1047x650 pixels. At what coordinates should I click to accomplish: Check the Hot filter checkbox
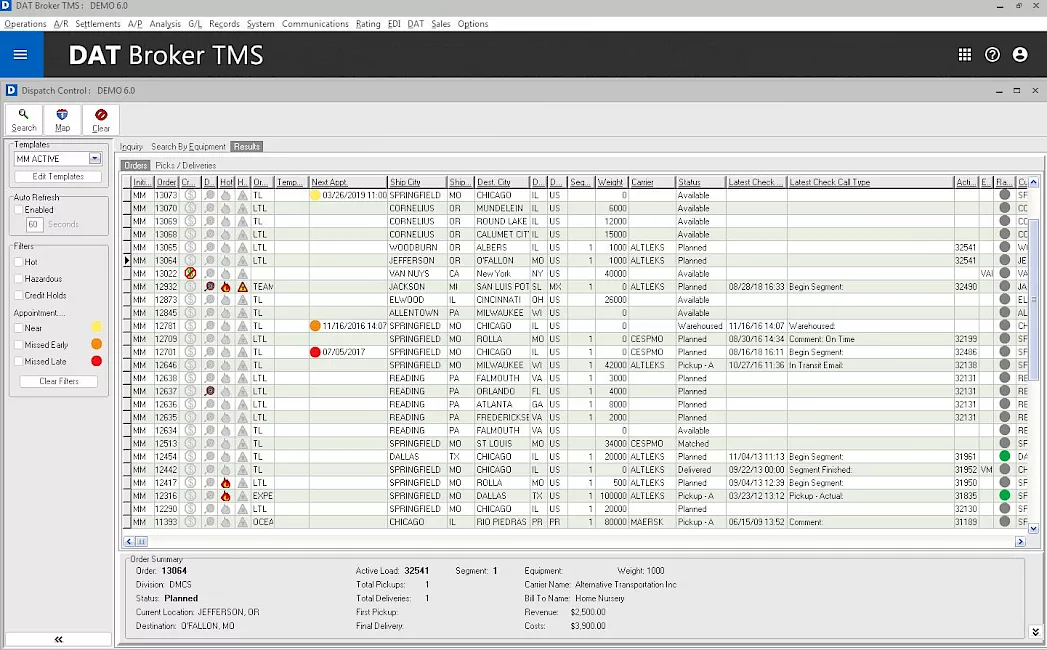(19, 262)
